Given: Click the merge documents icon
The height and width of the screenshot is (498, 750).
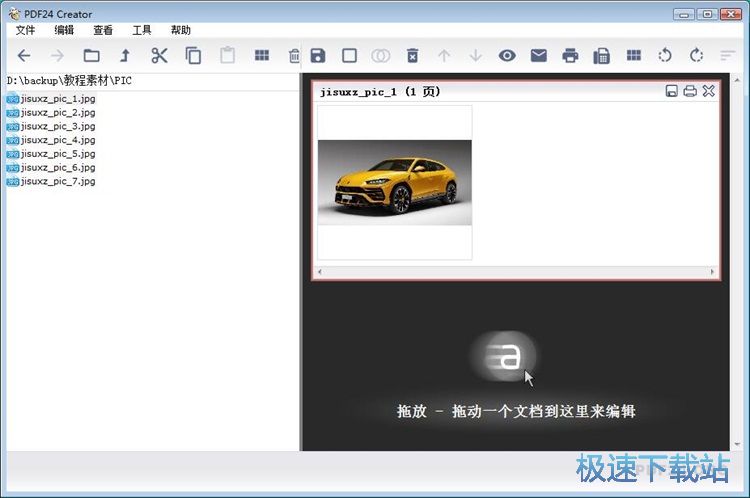Looking at the screenshot, I should (x=381, y=56).
